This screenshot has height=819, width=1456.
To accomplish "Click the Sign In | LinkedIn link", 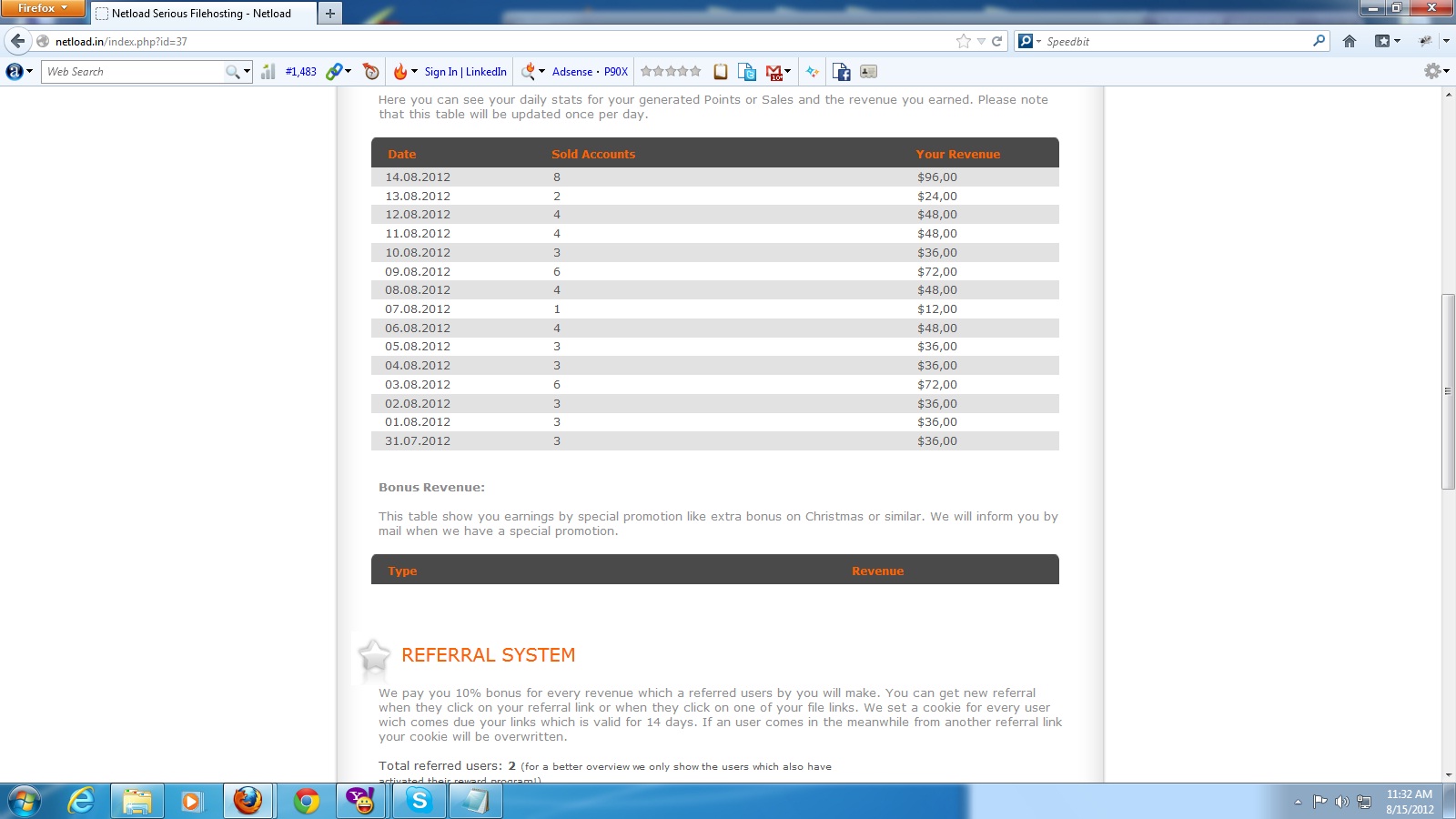I will [465, 72].
